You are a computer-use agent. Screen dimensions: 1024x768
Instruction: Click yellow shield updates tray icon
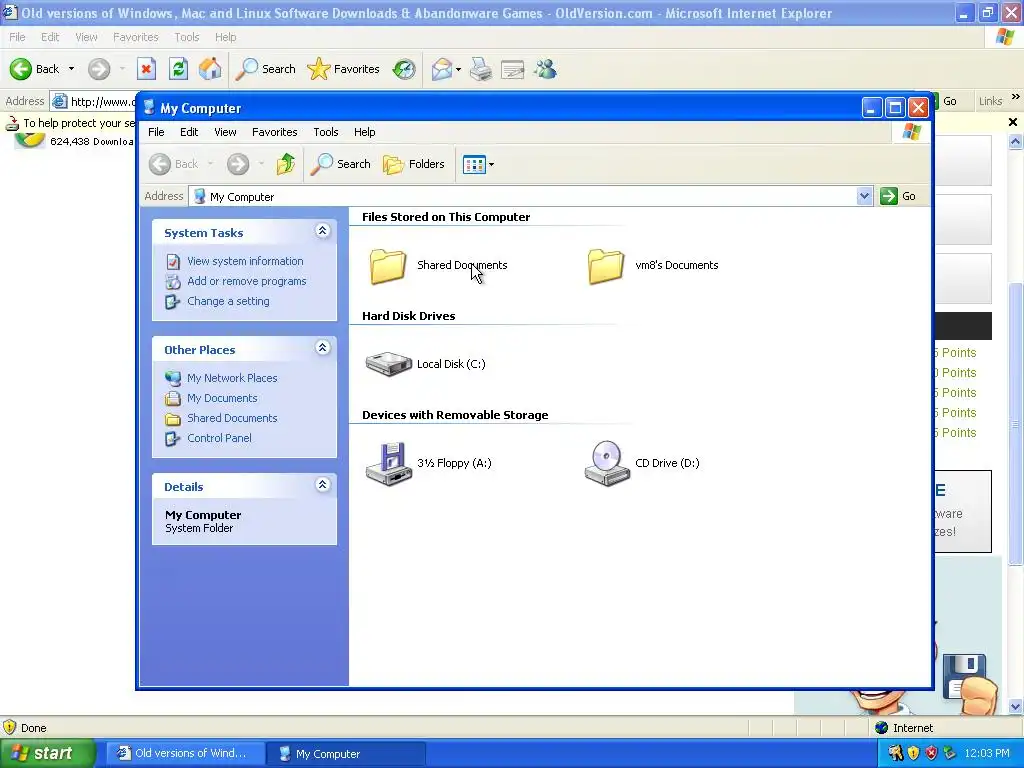pyautogui.click(x=914, y=754)
